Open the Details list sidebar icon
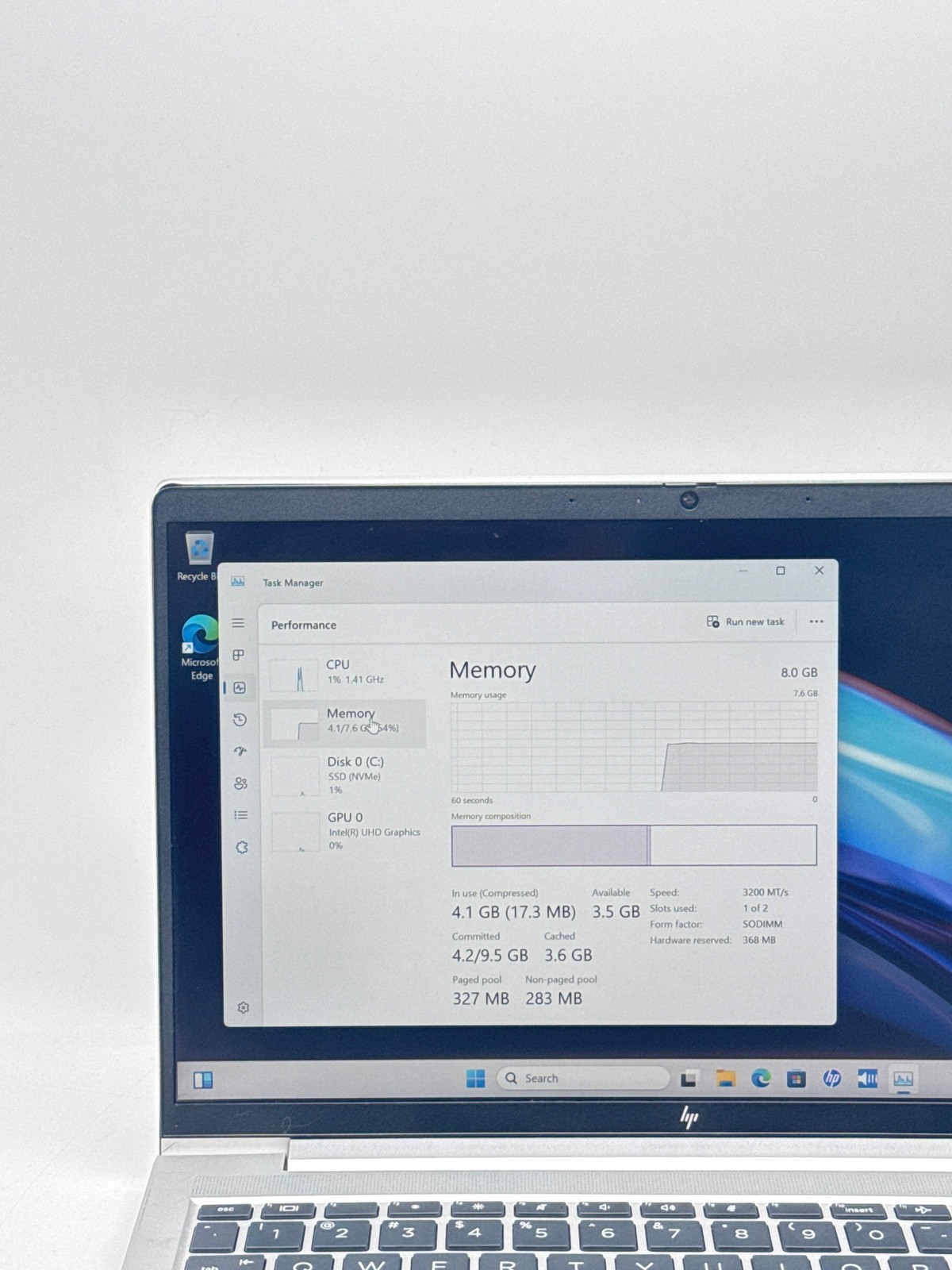The width and height of the screenshot is (952, 1270). [x=241, y=815]
